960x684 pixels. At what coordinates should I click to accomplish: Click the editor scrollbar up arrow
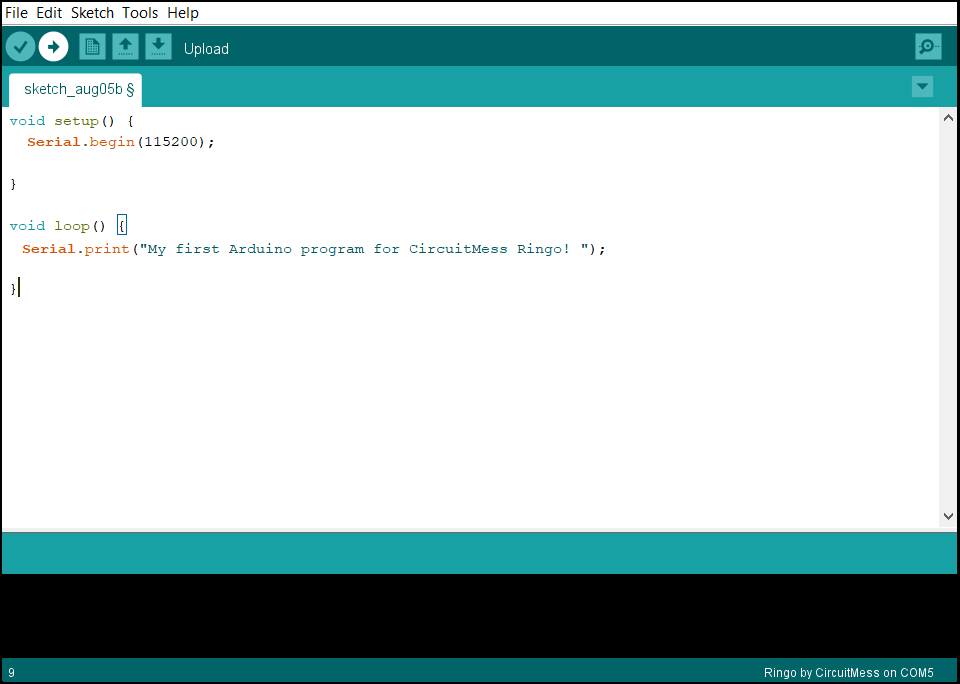point(948,118)
